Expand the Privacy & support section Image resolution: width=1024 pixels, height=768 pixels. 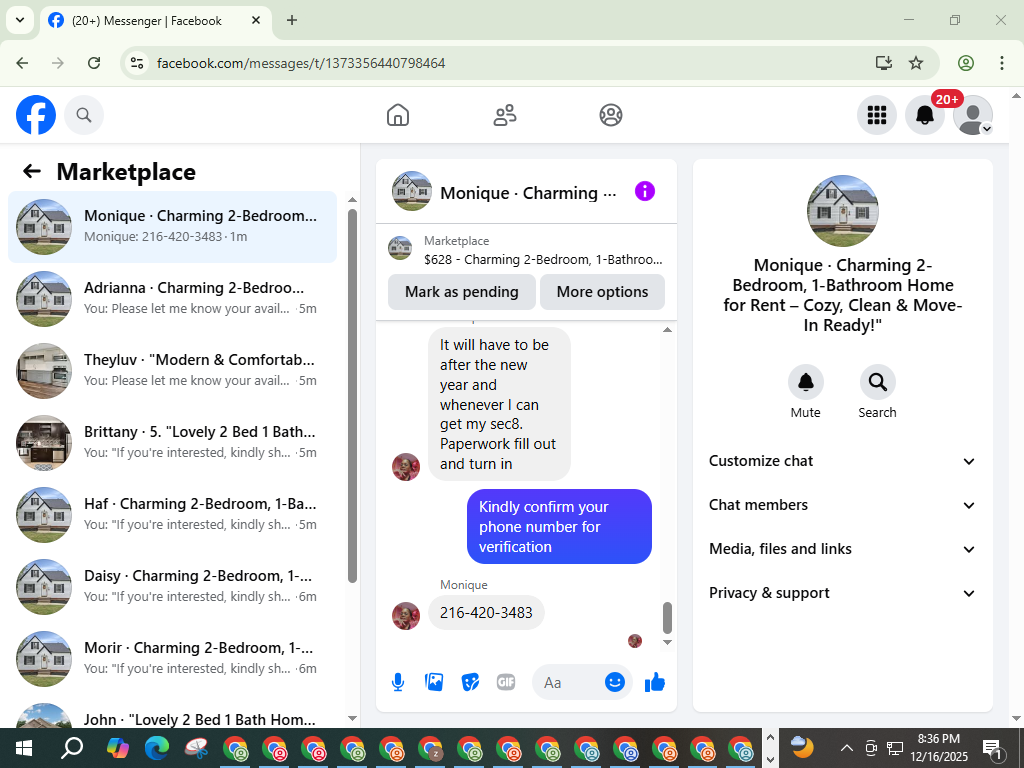(x=842, y=593)
